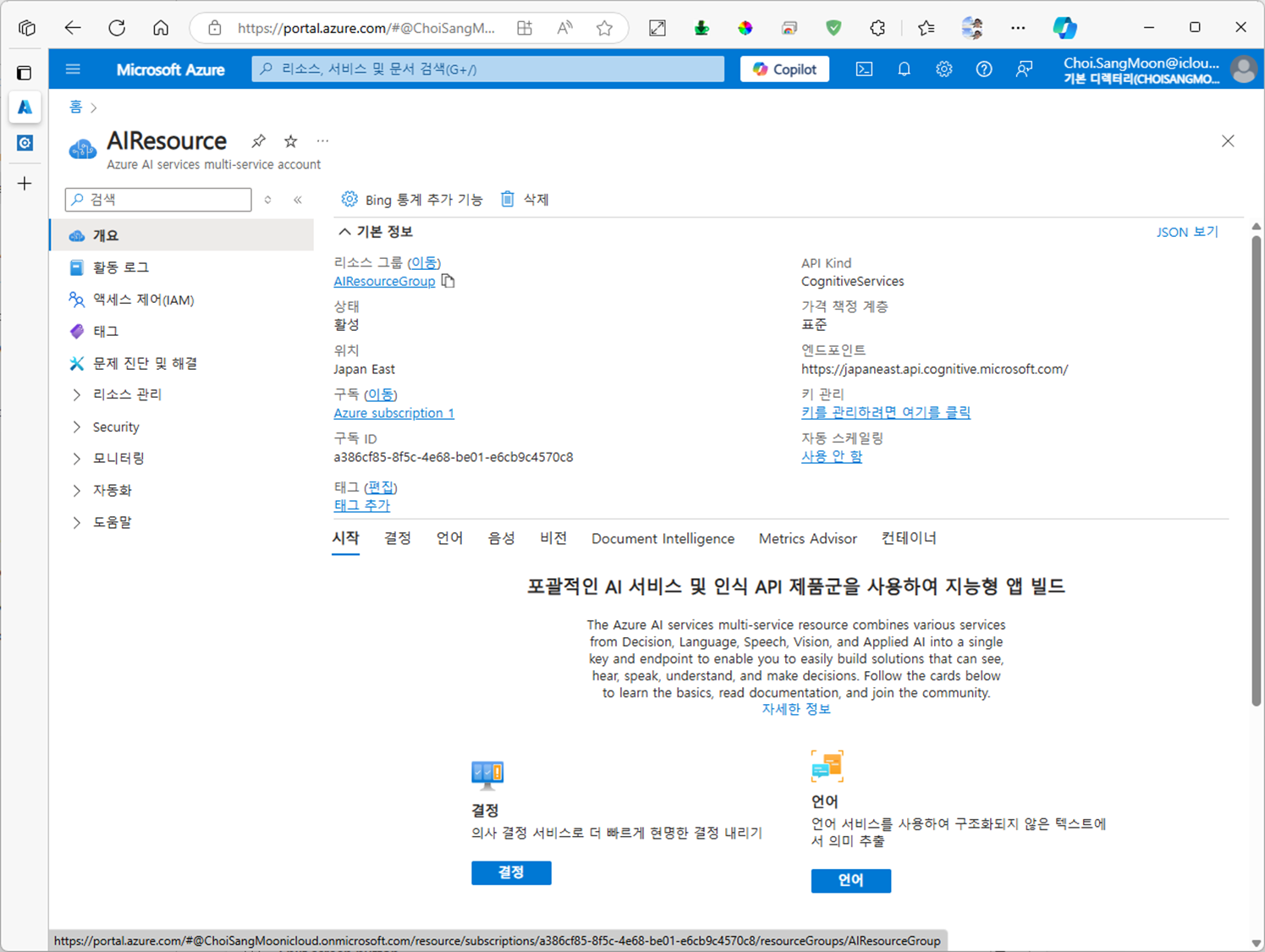Click the 자세한 정보 link
The height and width of the screenshot is (952, 1265).
(796, 709)
